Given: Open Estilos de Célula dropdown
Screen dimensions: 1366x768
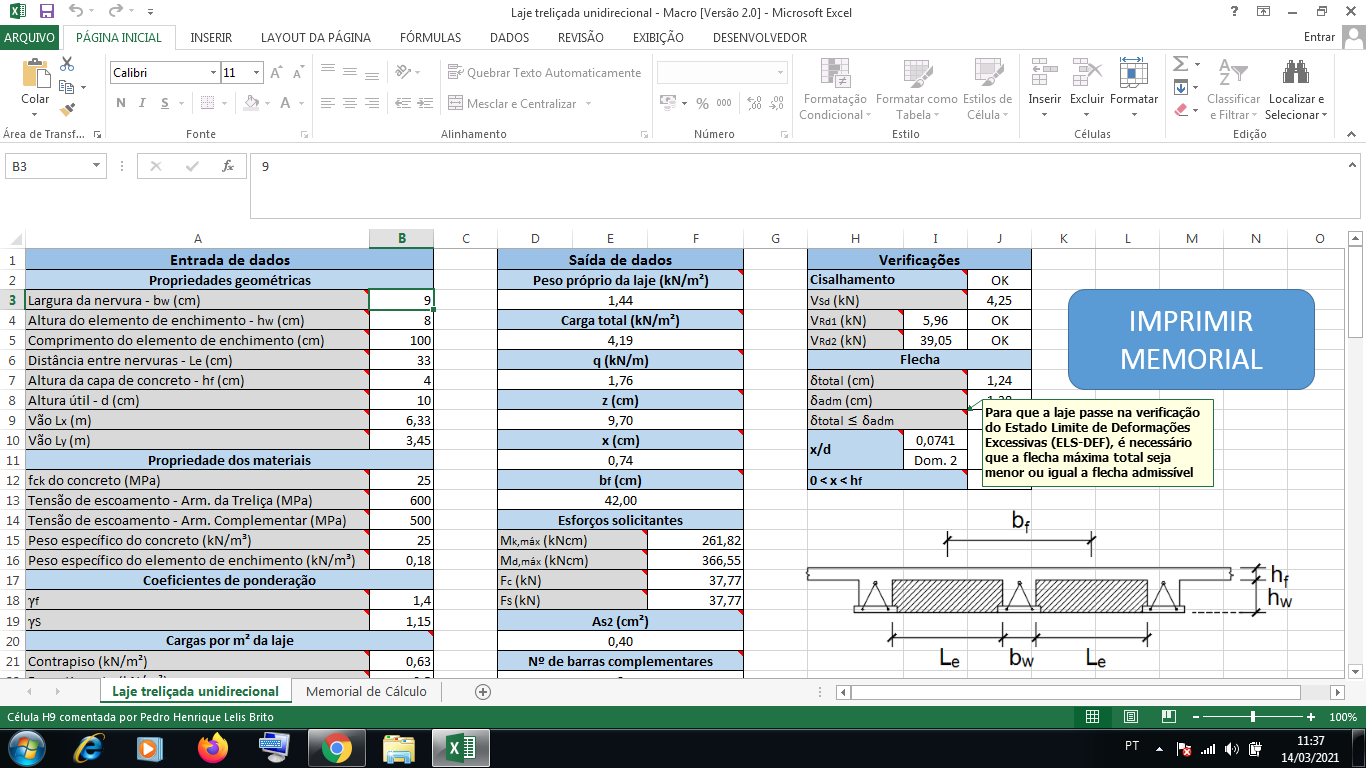Looking at the screenshot, I should point(987,89).
